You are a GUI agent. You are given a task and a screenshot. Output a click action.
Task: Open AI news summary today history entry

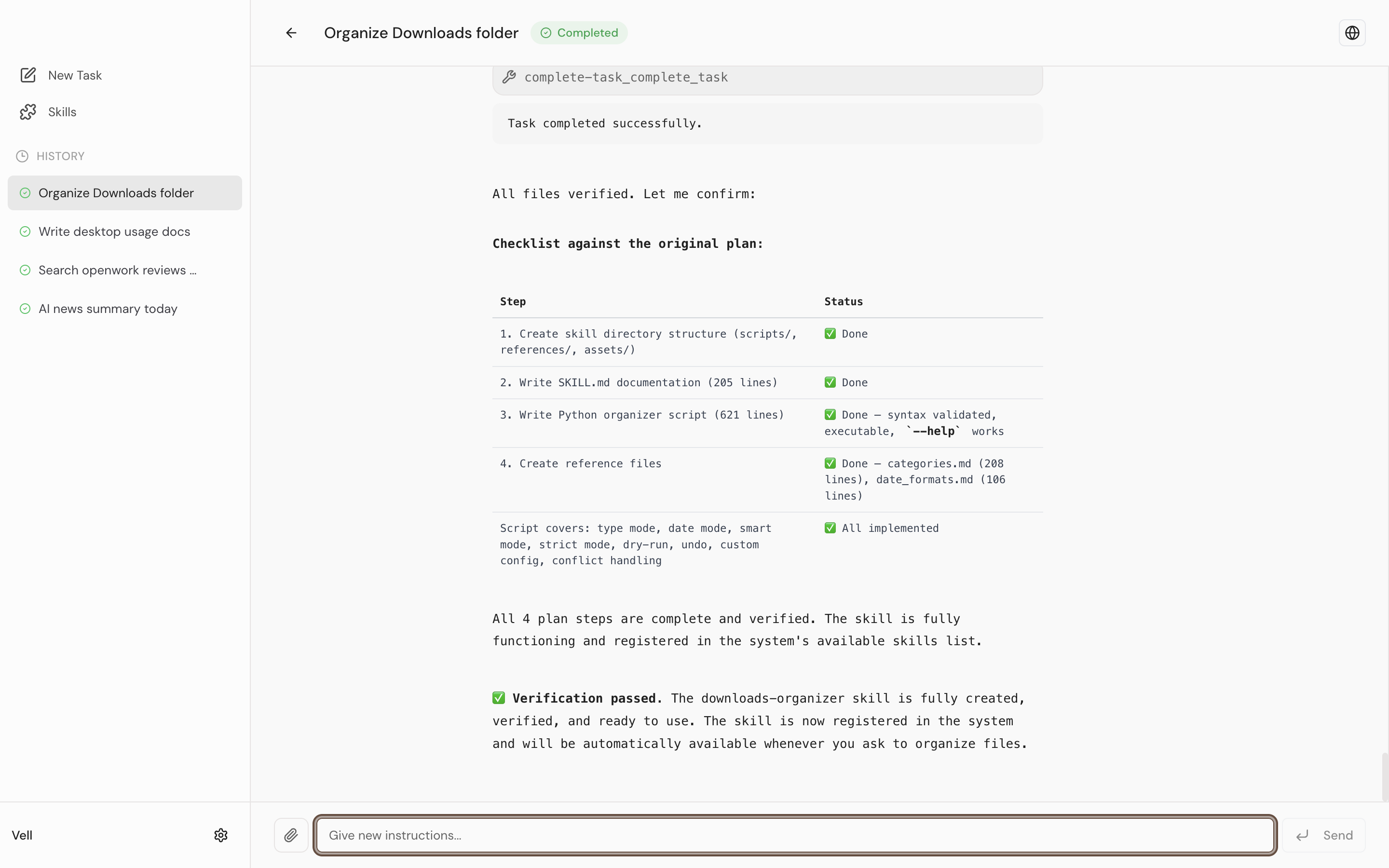(125, 308)
